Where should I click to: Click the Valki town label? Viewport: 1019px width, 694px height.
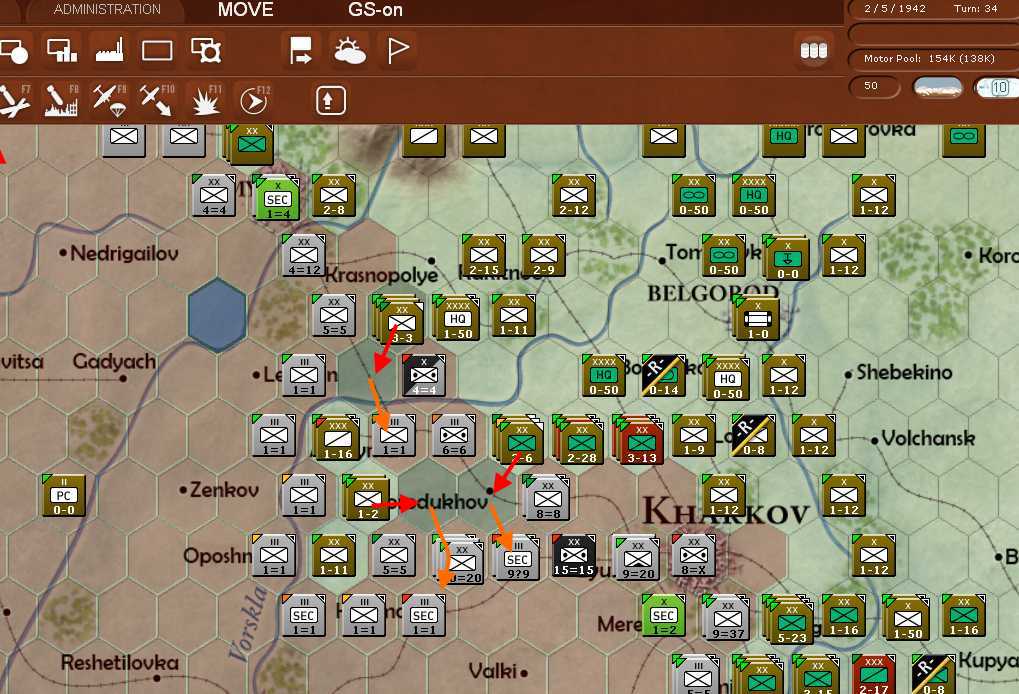[493, 670]
